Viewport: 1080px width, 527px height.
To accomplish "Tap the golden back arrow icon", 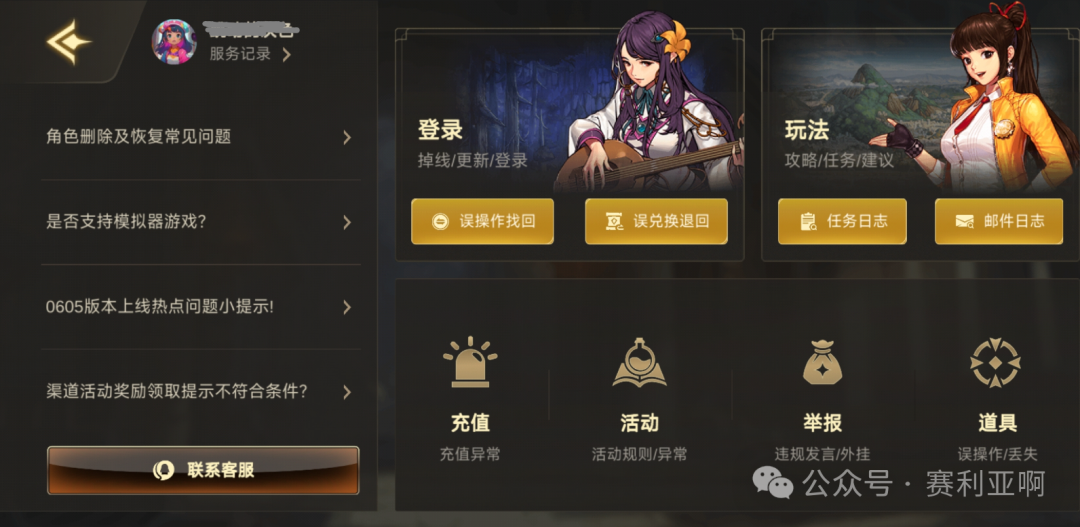I will click(x=68, y=42).
